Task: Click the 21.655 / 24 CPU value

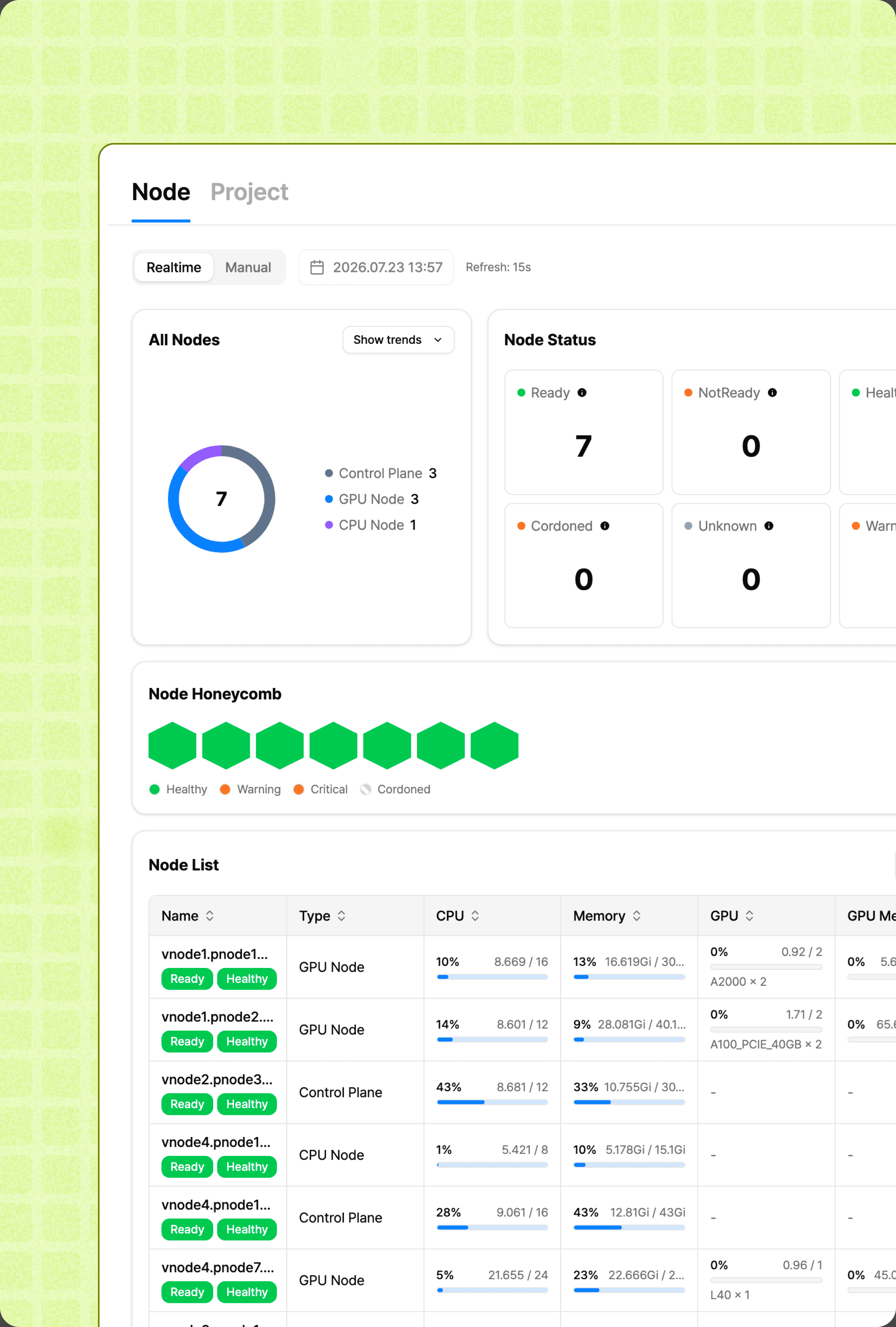Action: [517, 1275]
